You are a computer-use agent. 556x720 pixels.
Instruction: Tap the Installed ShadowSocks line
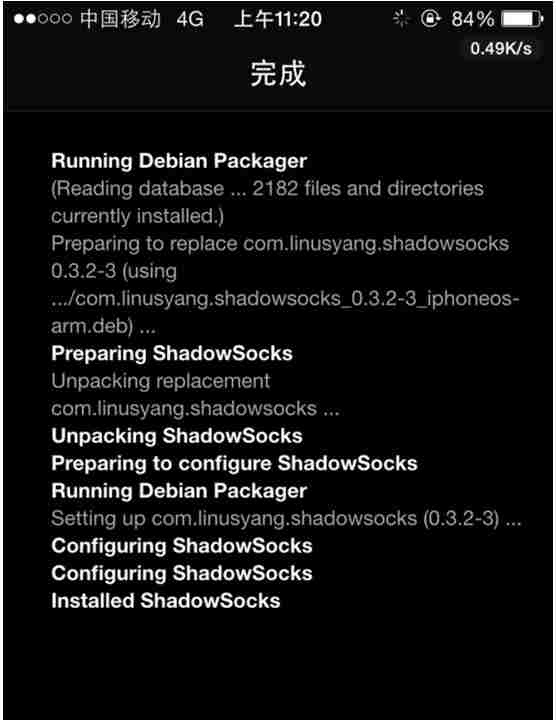[166, 601]
